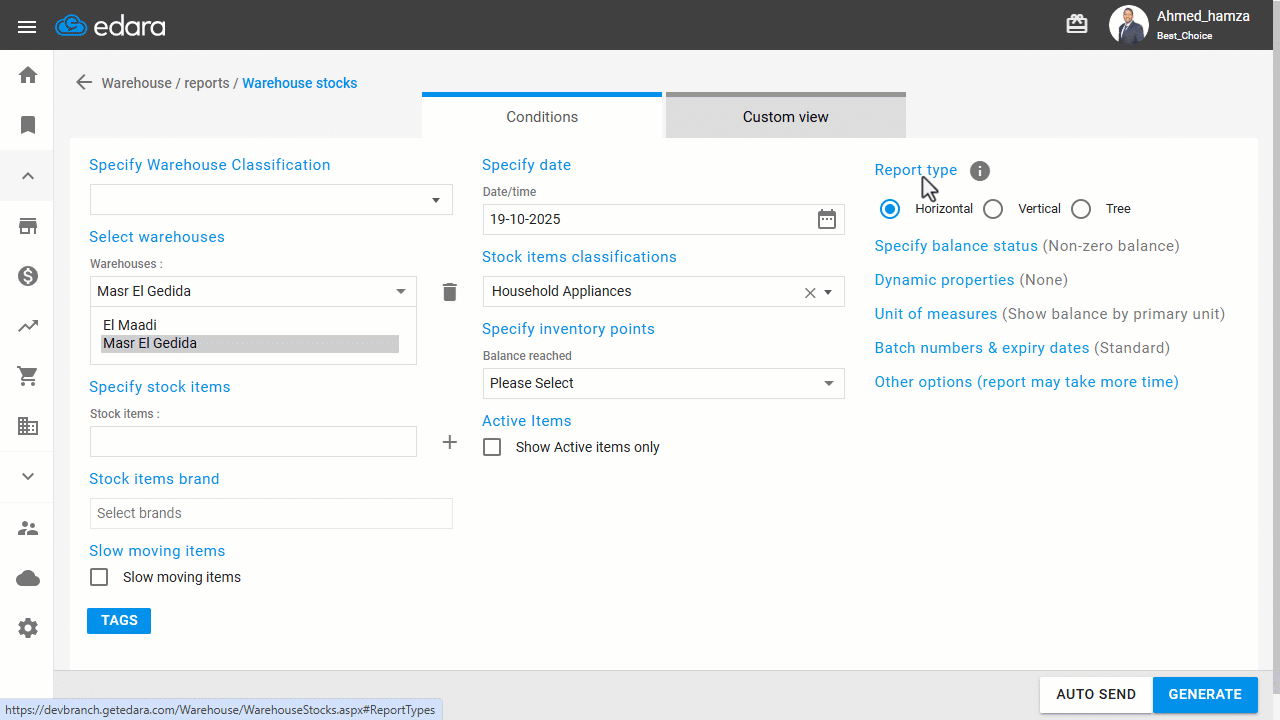This screenshot has height=720, width=1280.
Task: Open Dynamic properties link
Action: click(x=944, y=280)
